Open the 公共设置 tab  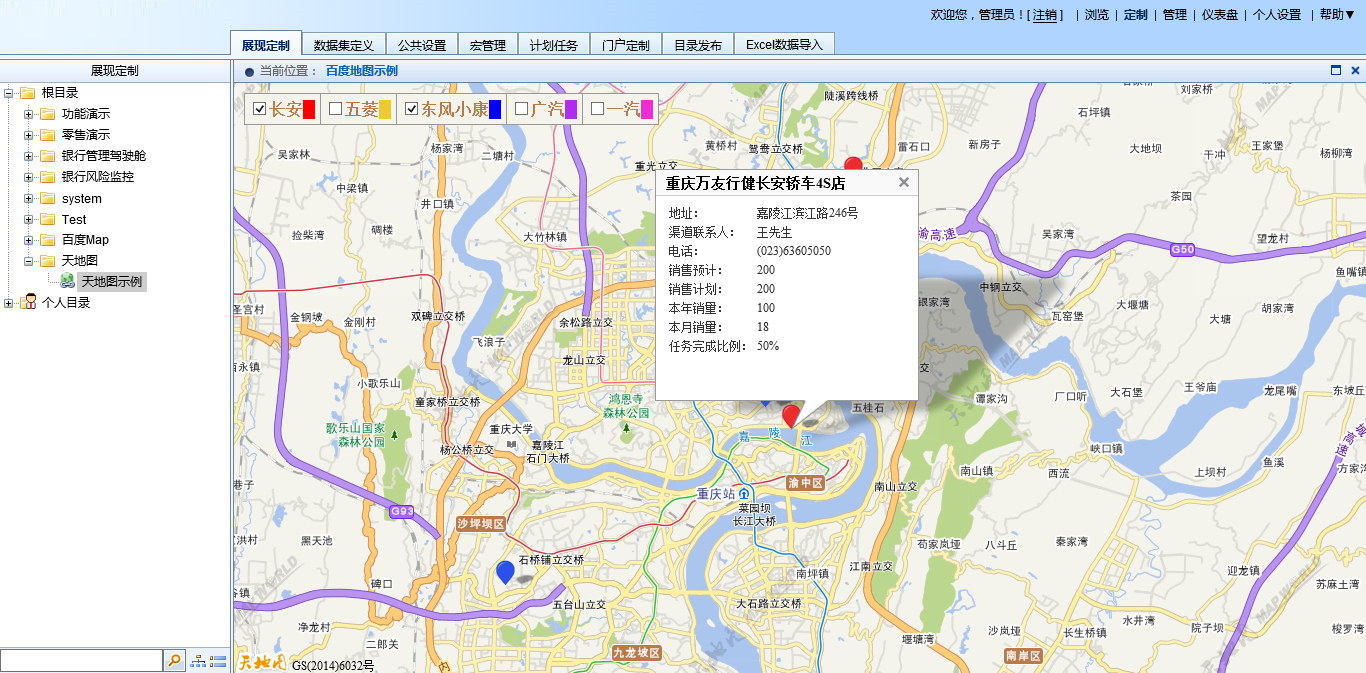pyautogui.click(x=422, y=45)
